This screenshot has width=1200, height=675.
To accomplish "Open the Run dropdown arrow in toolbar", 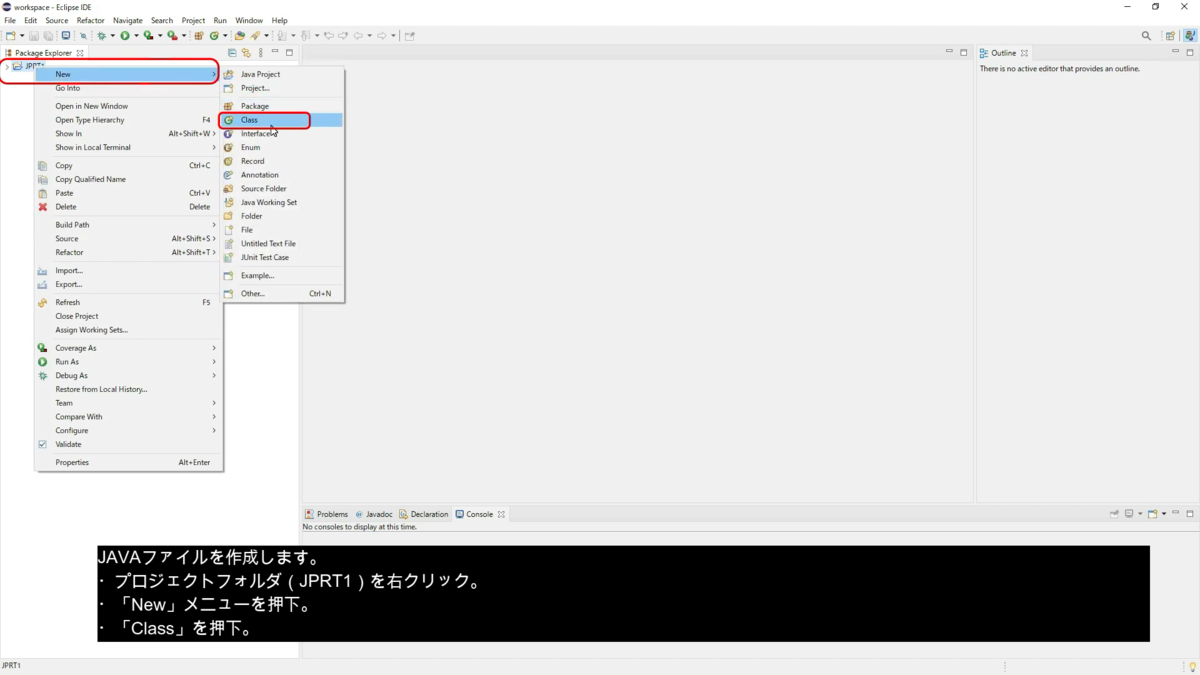I will (136, 36).
